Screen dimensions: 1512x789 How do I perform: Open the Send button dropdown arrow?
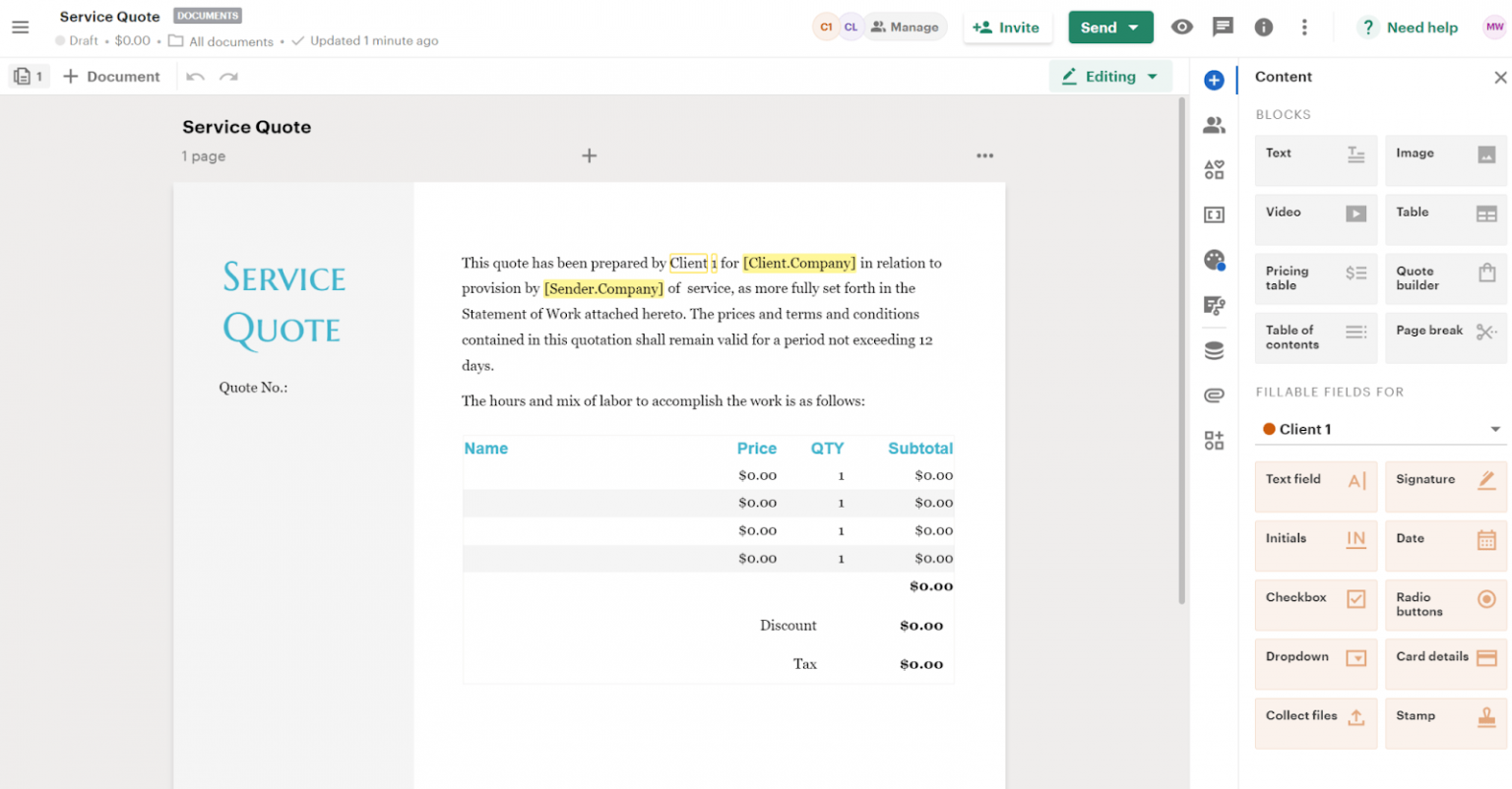(x=1134, y=28)
